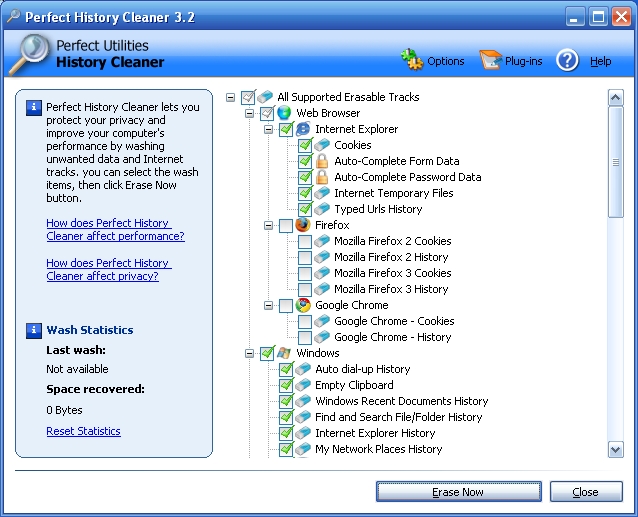Click the Firefox icon
This screenshot has height=517, width=638.
pos(303,225)
